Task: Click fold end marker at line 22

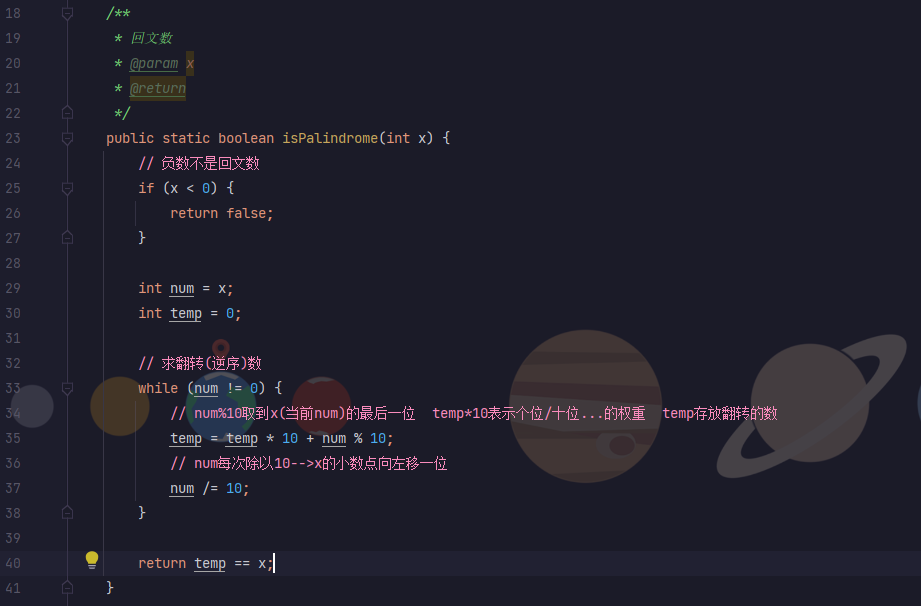Action: (x=68, y=112)
